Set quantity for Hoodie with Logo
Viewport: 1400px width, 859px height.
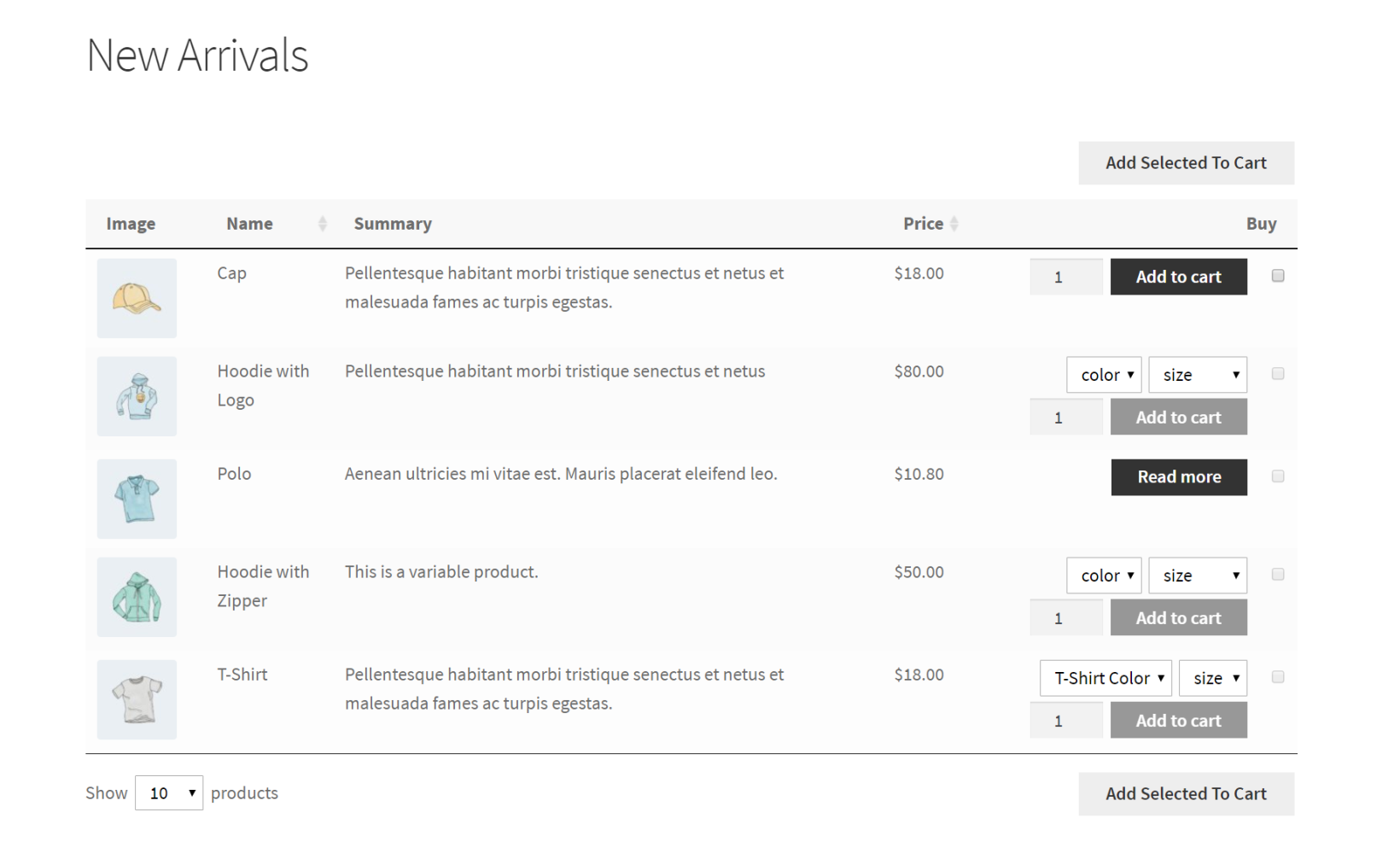[x=1065, y=416]
